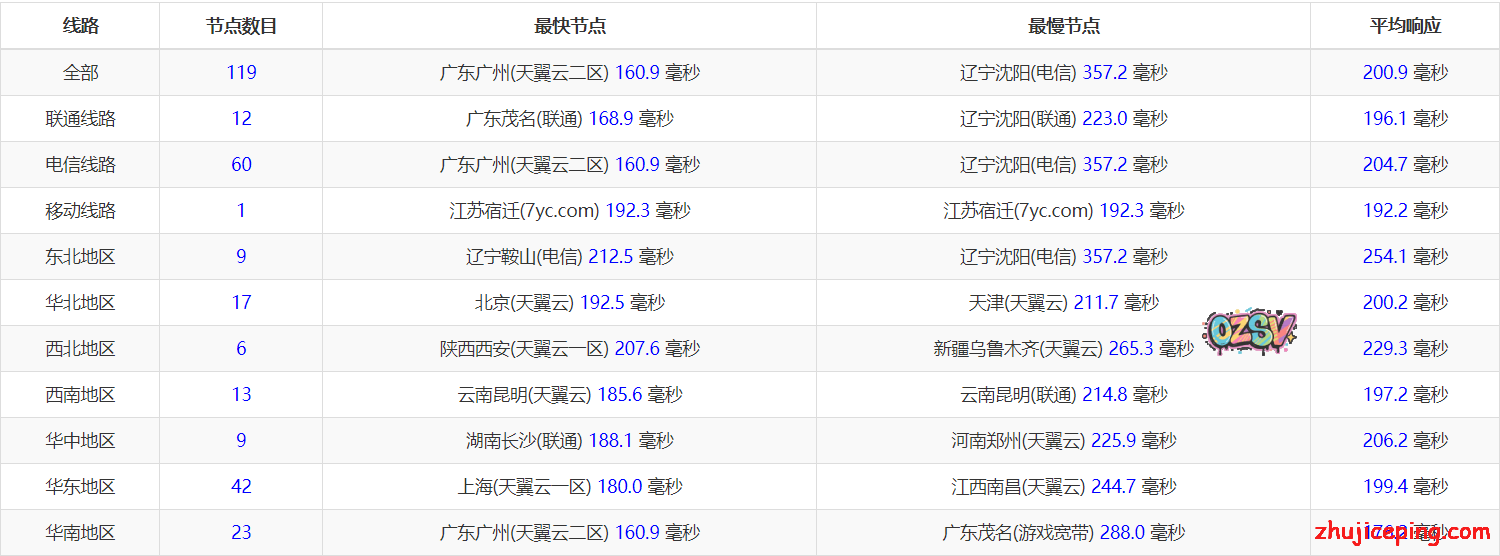This screenshot has width=1500, height=556.
Task: Click 天津(天翼云) 211.7 毫秒 slowest node
Action: [1063, 302]
